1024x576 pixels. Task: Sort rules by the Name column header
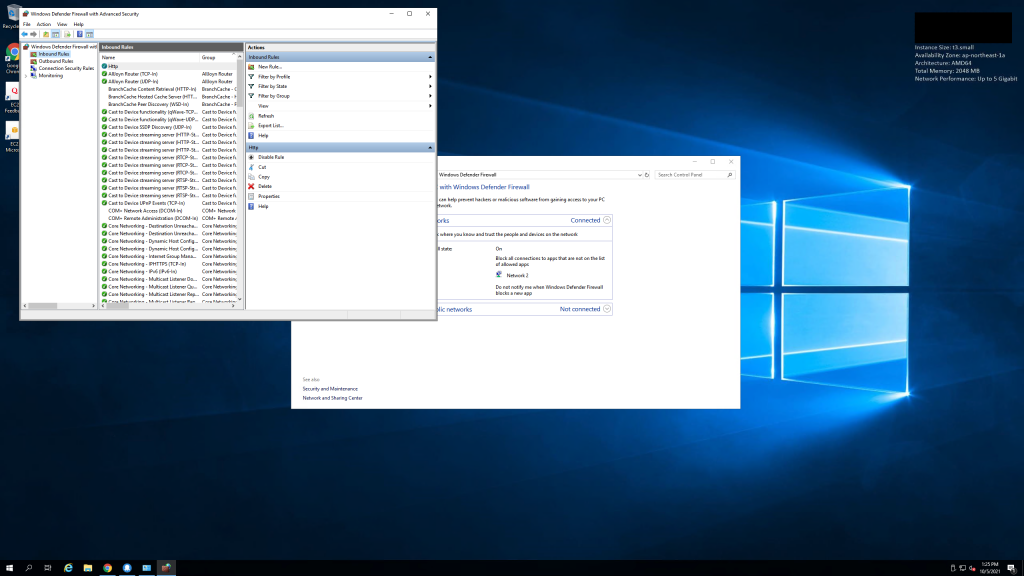150,57
